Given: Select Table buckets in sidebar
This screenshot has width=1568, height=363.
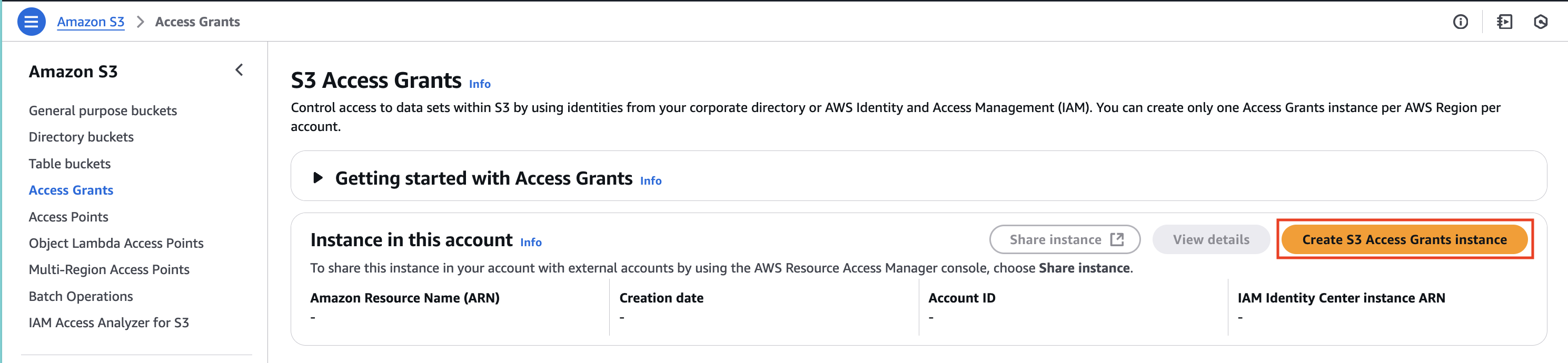Looking at the screenshot, I should (x=70, y=164).
